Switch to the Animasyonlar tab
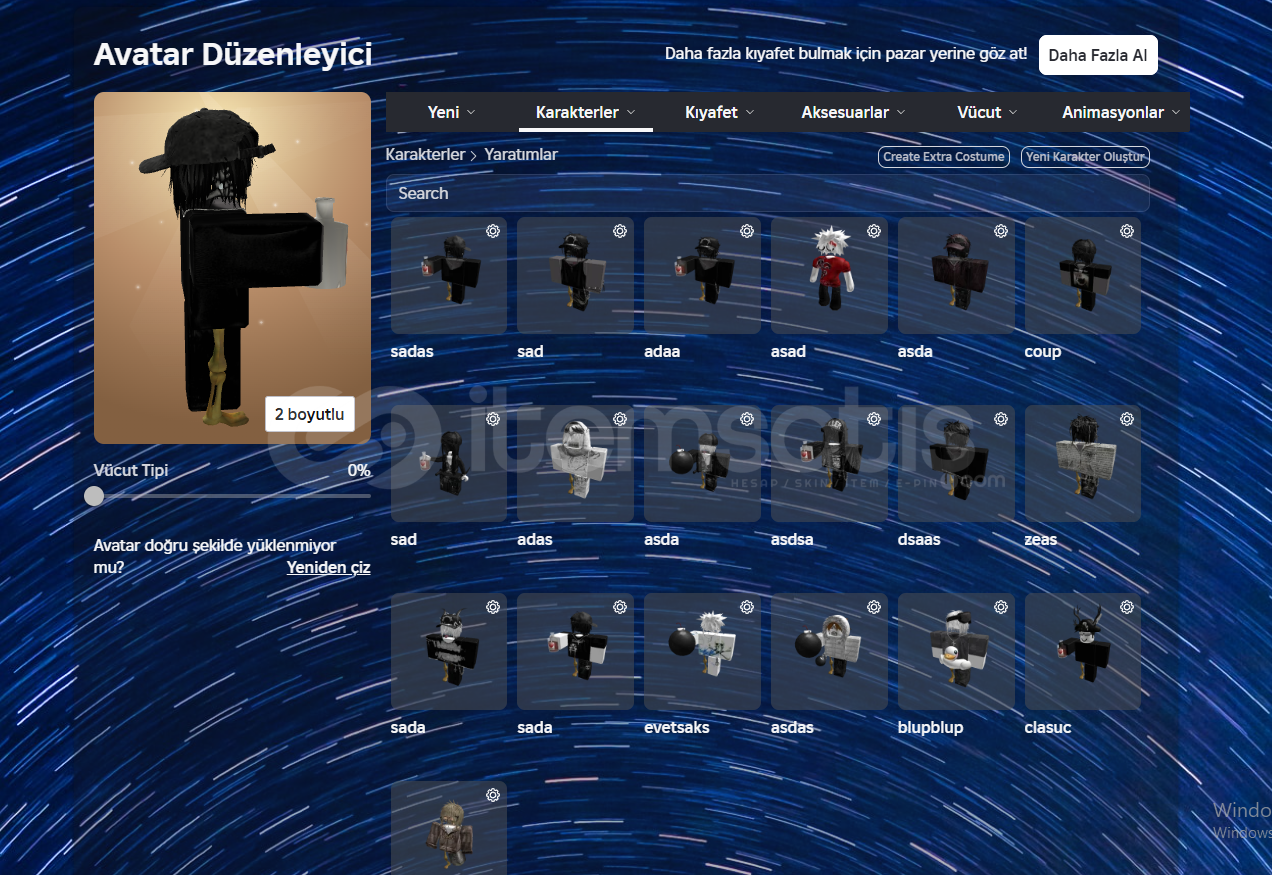Screen dimensions: 1272x875 coord(1121,112)
